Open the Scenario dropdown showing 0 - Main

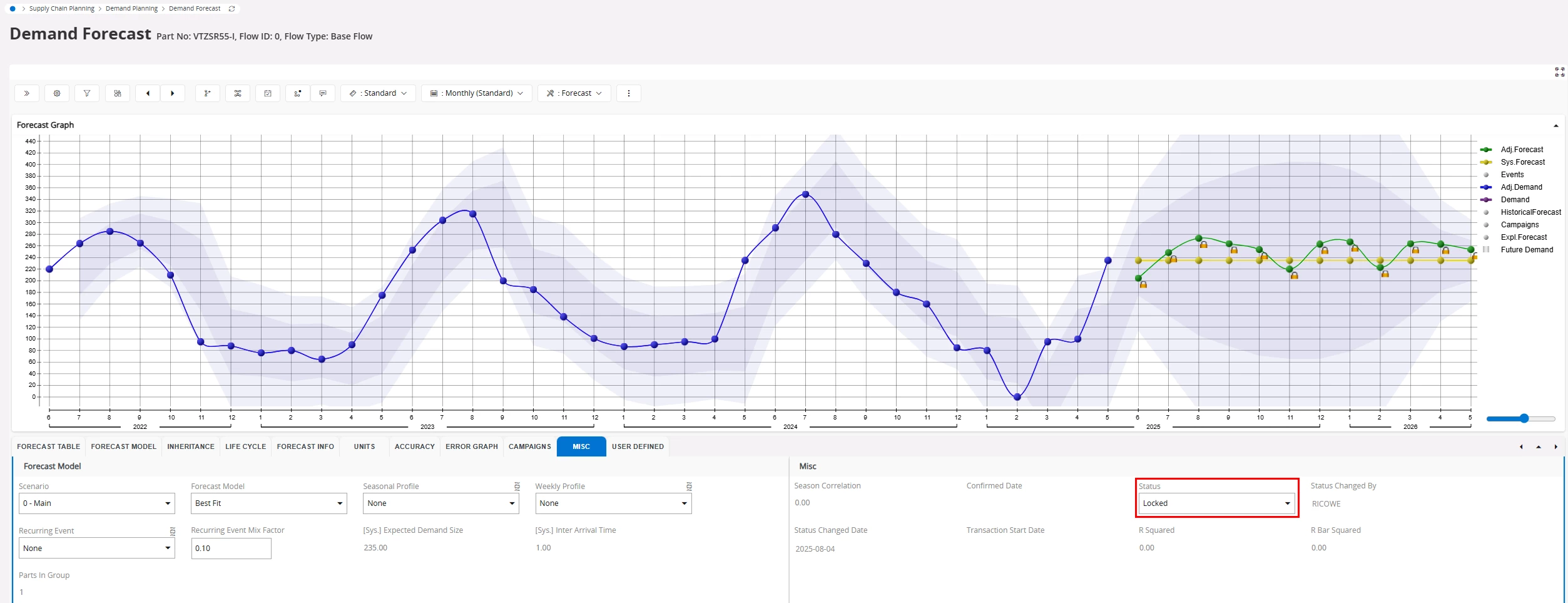(x=97, y=503)
